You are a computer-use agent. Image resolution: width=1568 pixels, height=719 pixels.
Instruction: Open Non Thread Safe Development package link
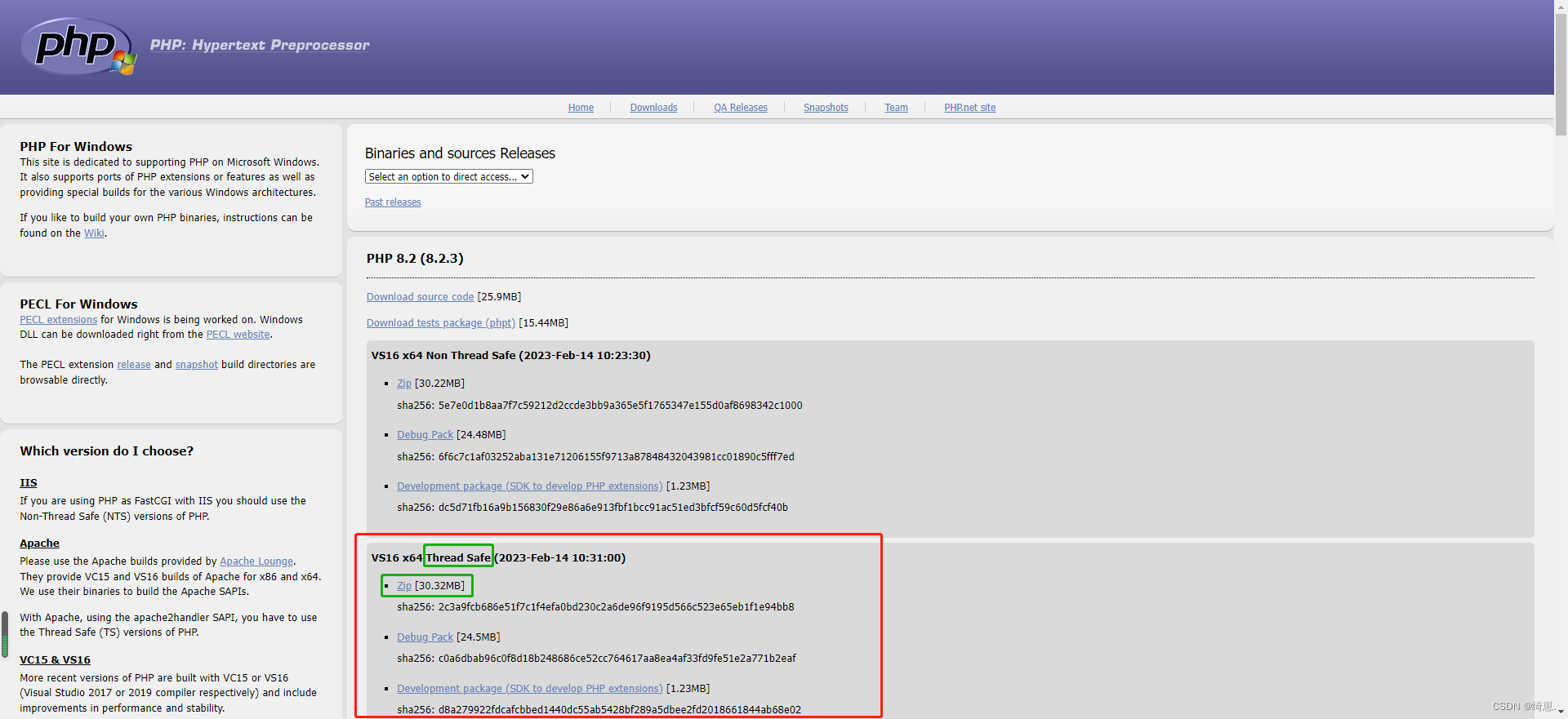529,486
